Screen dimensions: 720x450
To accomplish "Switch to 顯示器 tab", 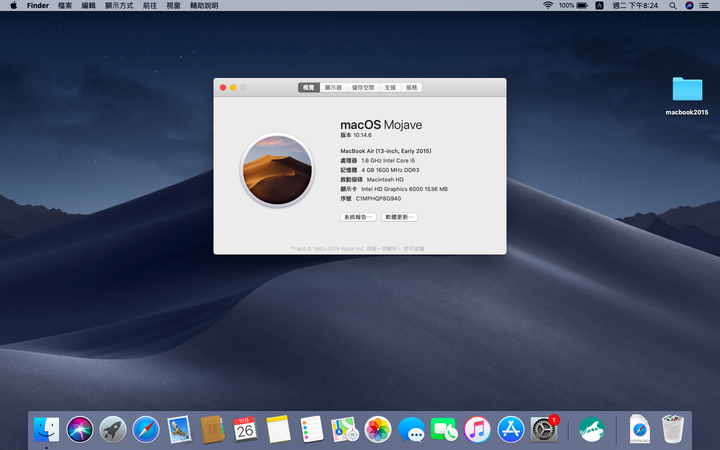I will tap(333, 87).
